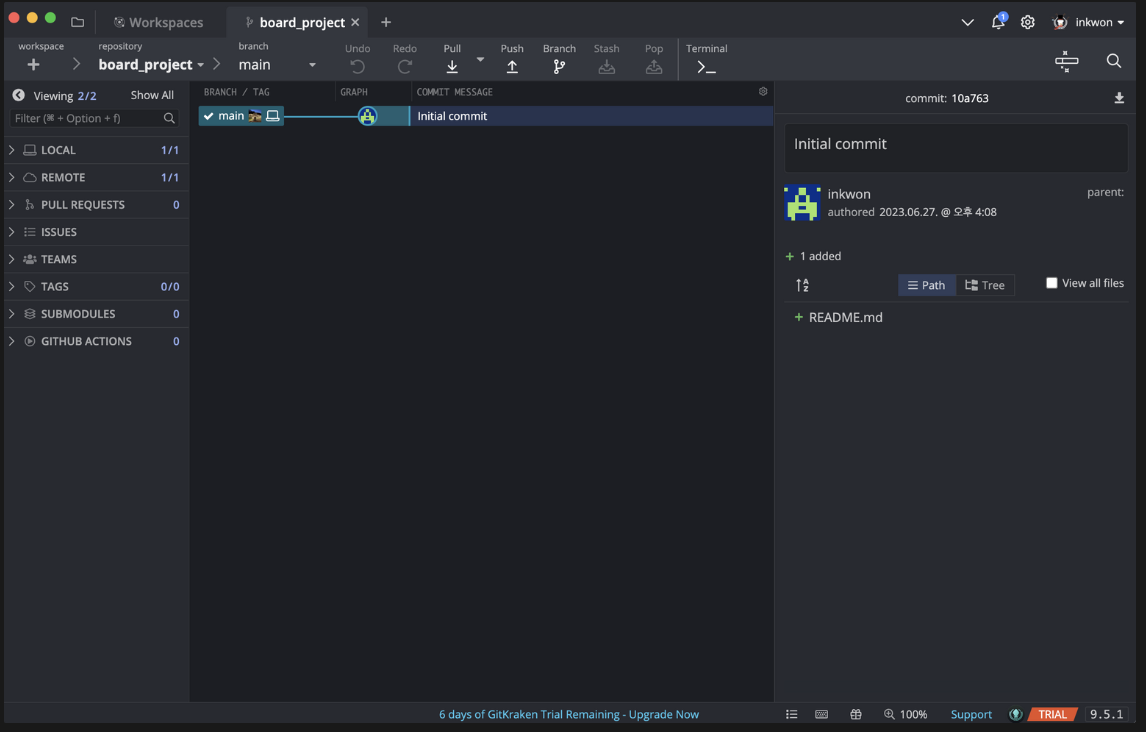Open the search magnifier in toolbar
This screenshot has height=732, width=1146.
pos(1114,61)
